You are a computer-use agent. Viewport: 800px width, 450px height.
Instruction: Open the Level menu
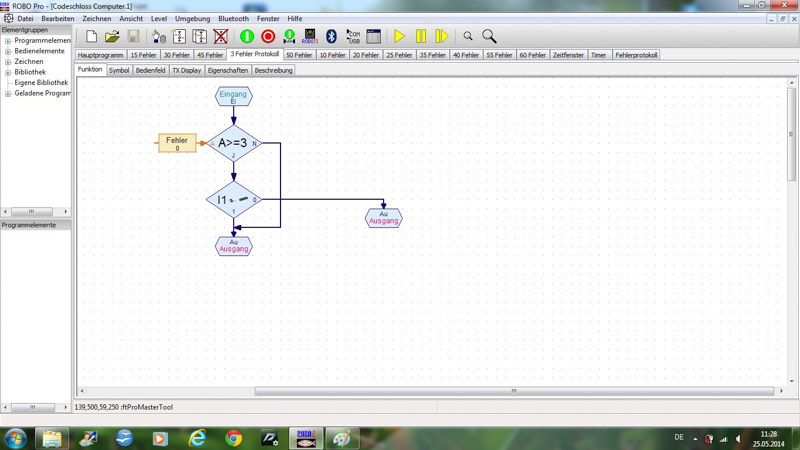tap(159, 18)
